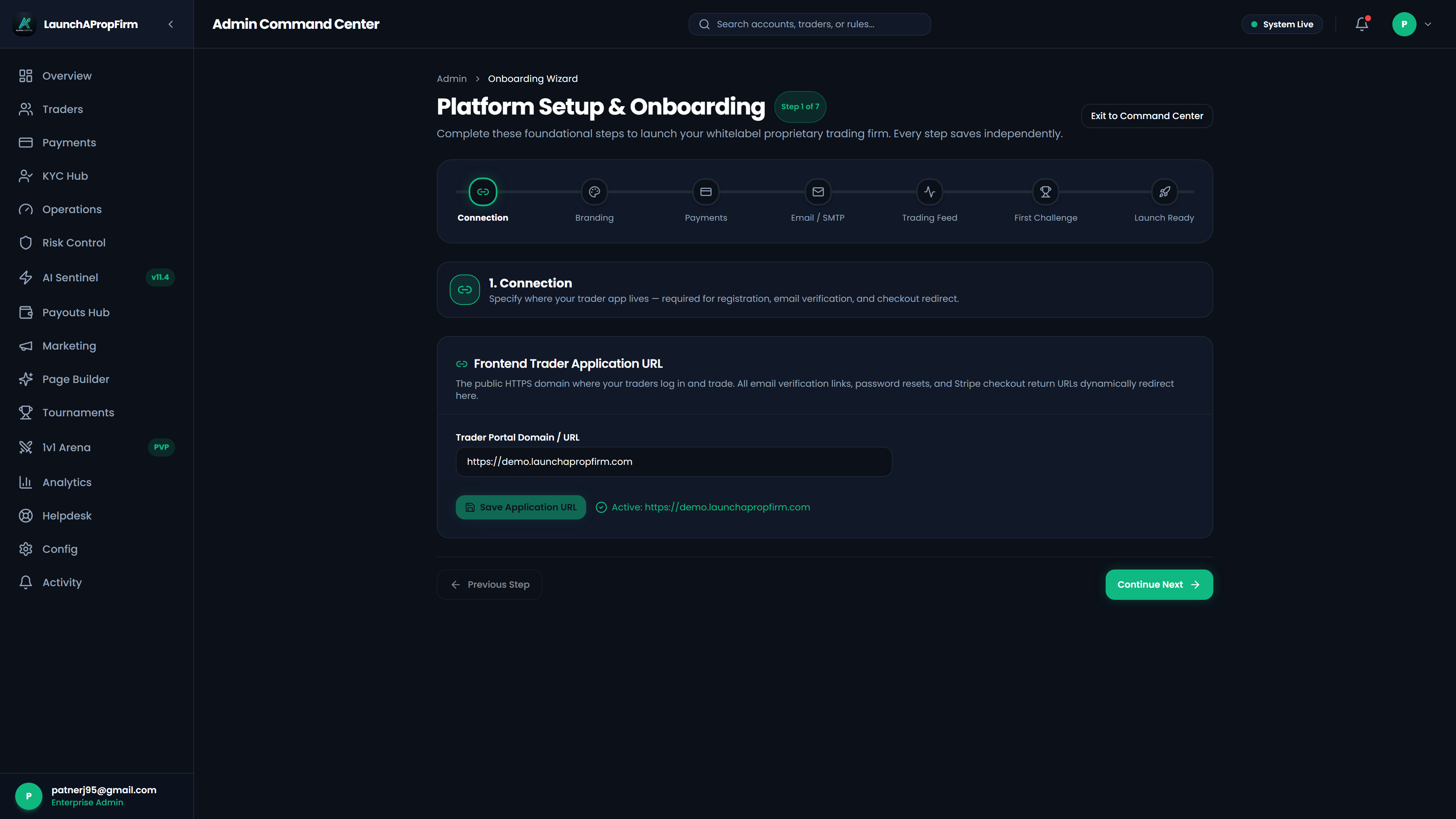Click Continue Next button

(1159, 584)
